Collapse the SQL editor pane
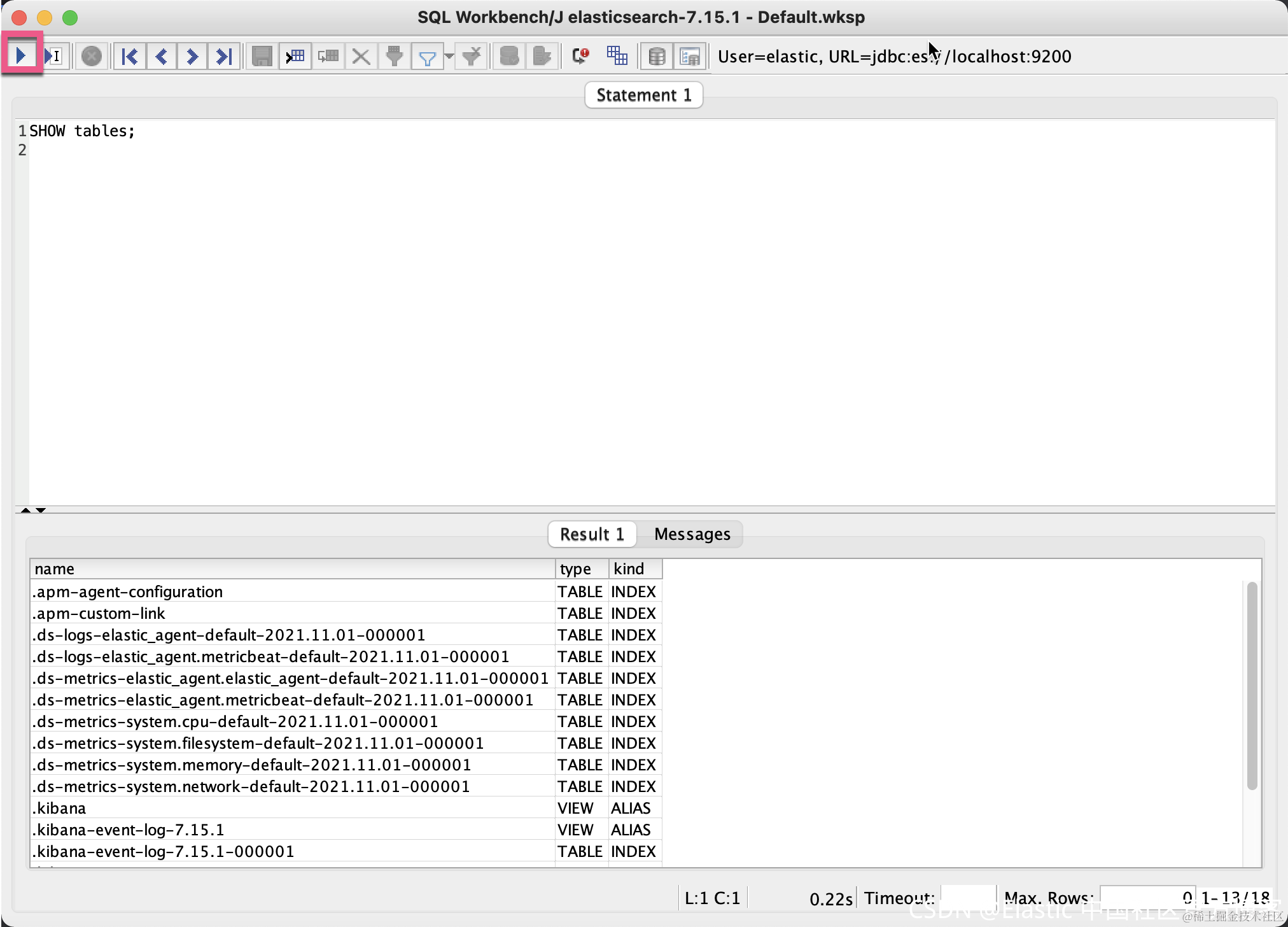 click(25, 509)
